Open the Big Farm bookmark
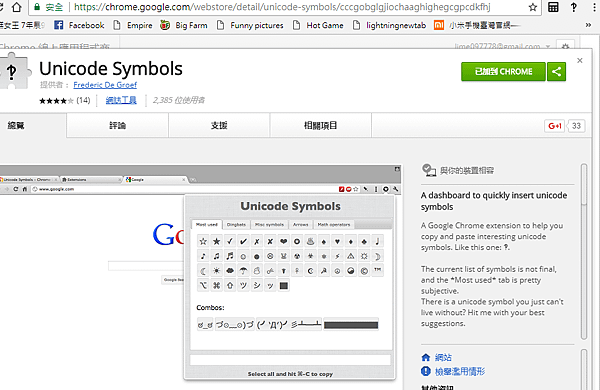The height and width of the screenshot is (390, 600). pyautogui.click(x=184, y=25)
